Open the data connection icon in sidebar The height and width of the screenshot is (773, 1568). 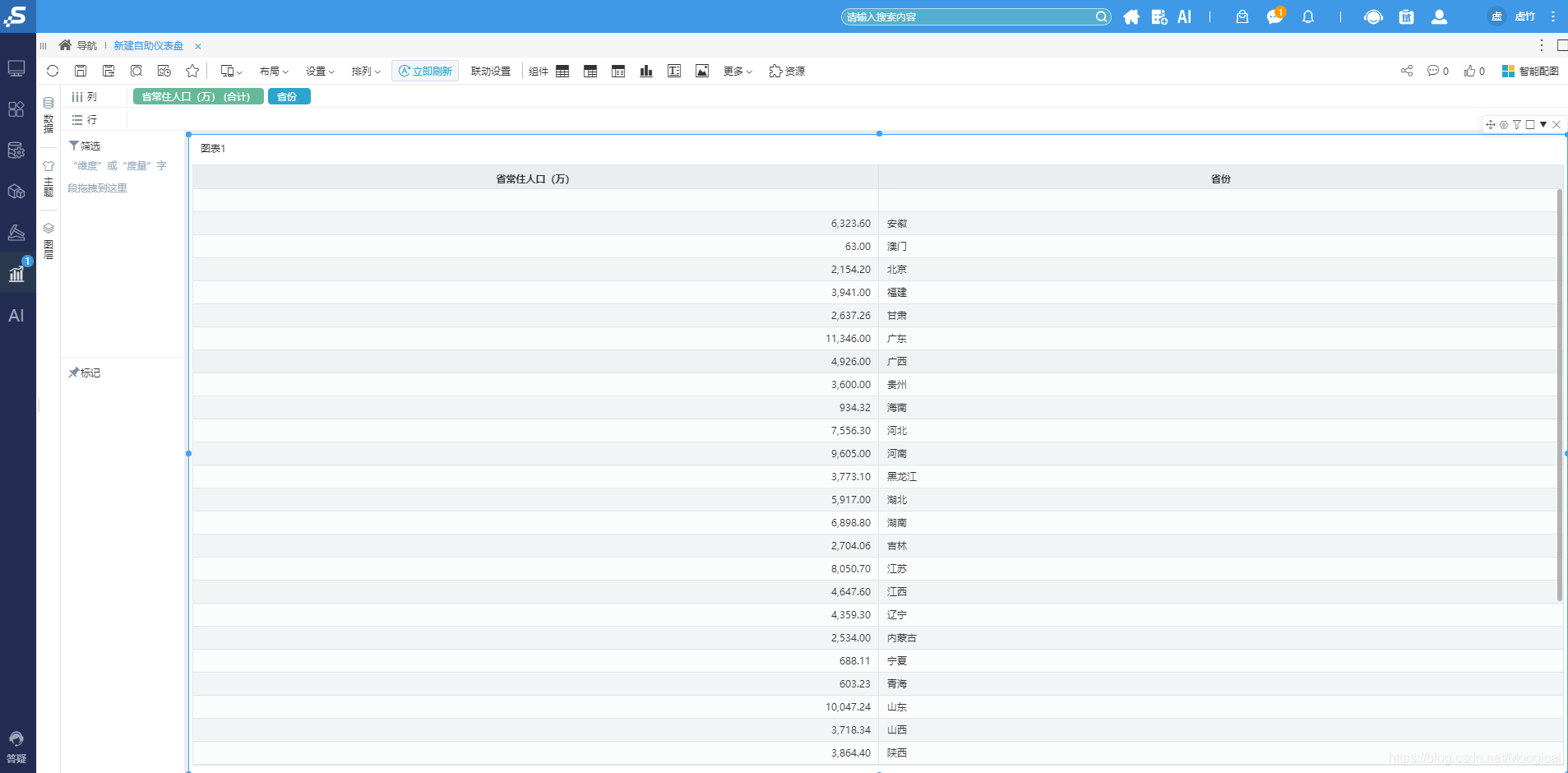[x=16, y=150]
